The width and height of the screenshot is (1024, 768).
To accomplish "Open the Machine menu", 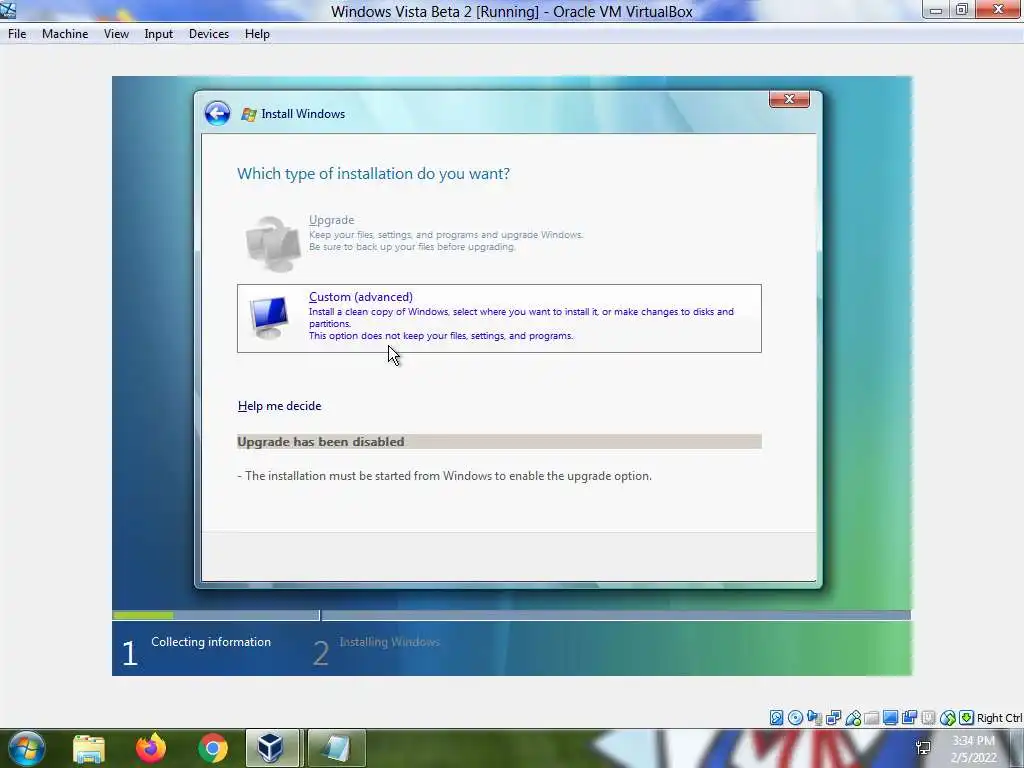I will point(65,34).
